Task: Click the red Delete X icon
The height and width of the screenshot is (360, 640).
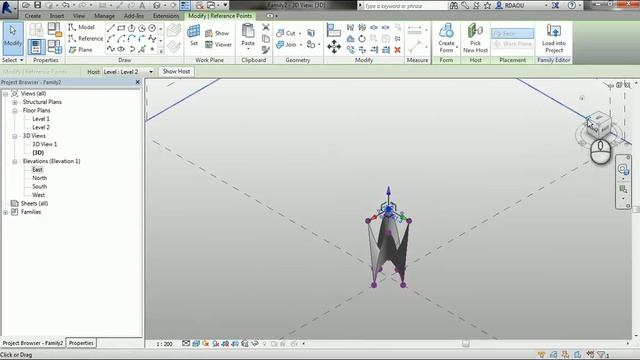Action: (398, 50)
